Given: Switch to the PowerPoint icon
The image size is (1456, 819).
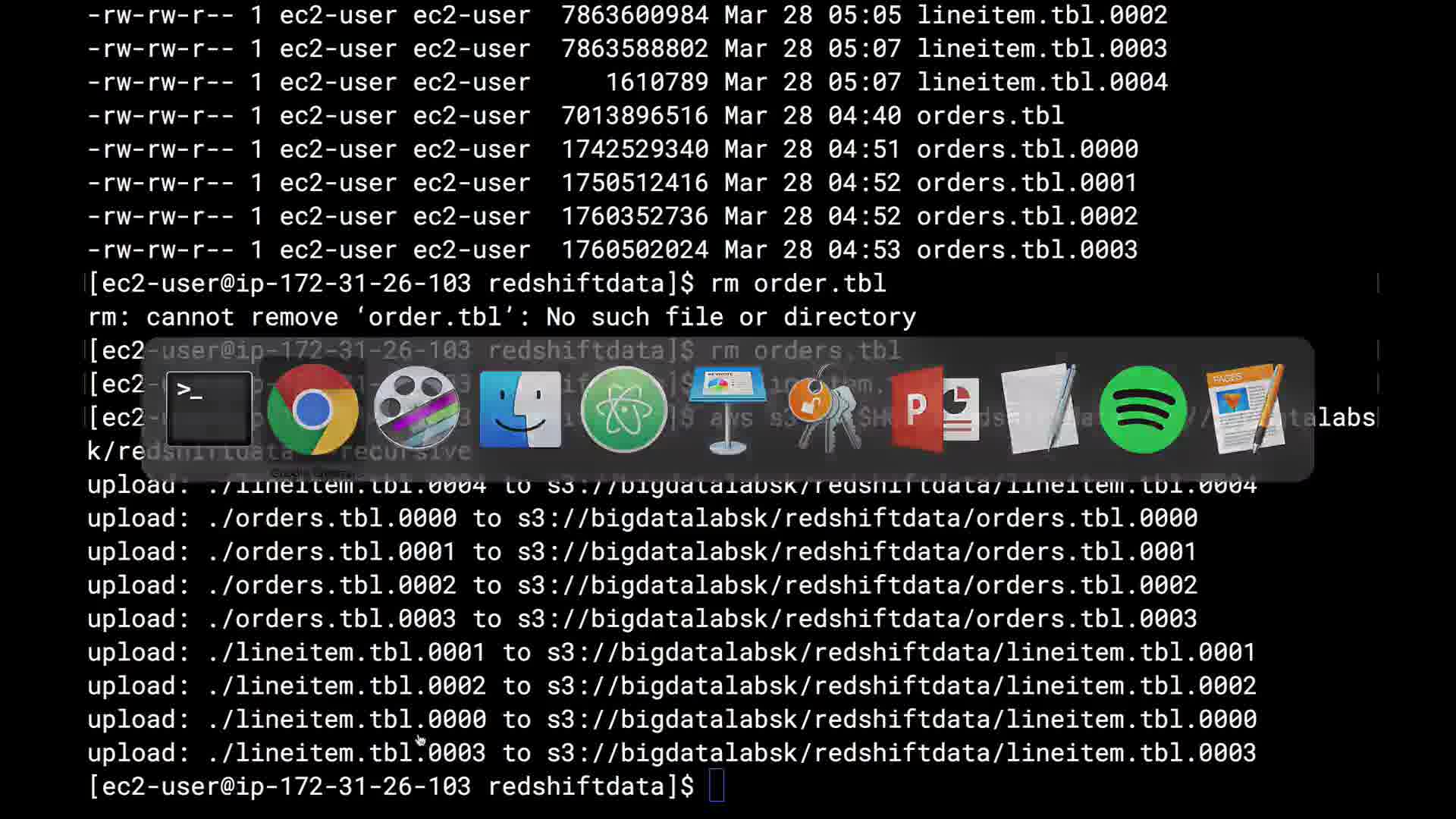Looking at the screenshot, I should coord(934,409).
